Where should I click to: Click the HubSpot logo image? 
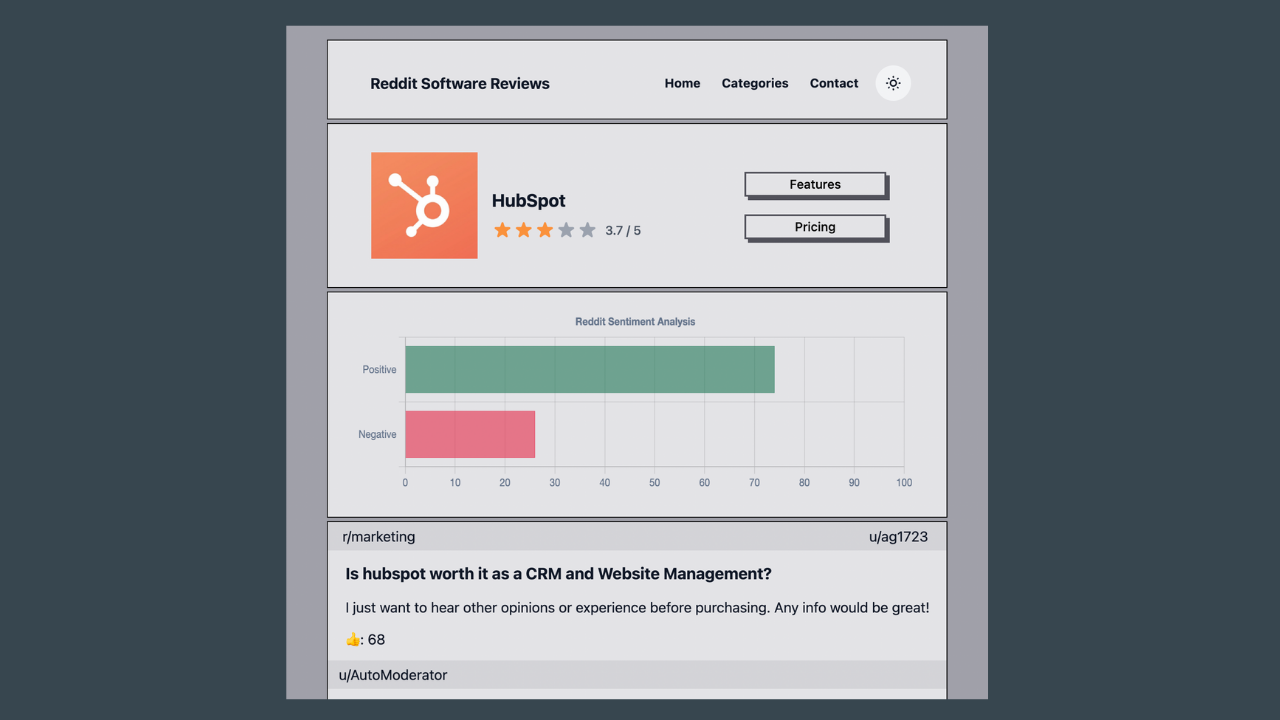coord(424,205)
